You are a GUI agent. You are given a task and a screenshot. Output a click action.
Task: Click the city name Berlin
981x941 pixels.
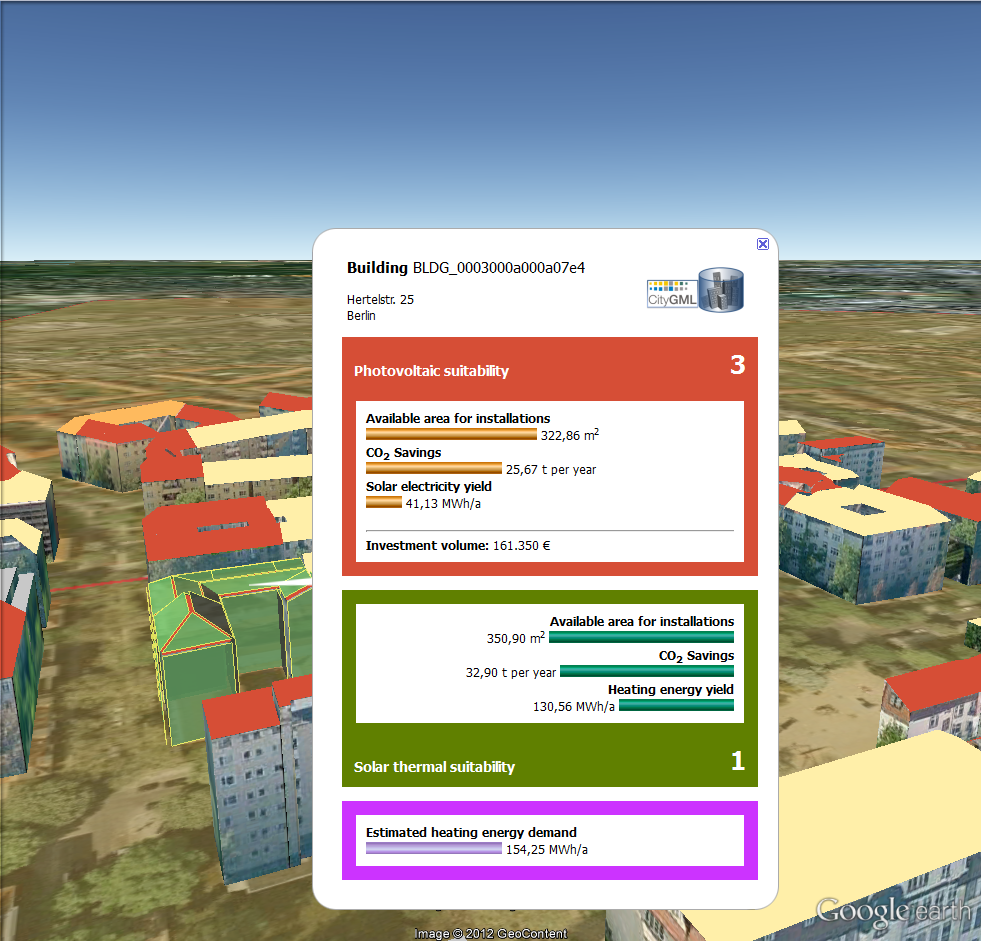[361, 315]
